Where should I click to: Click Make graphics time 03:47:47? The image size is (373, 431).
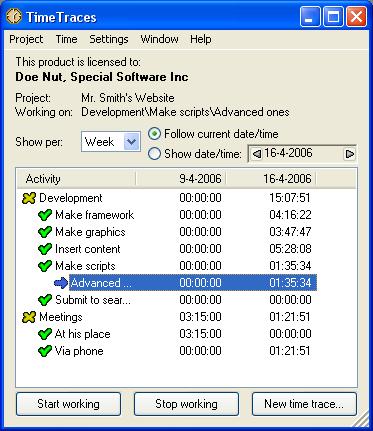click(x=290, y=232)
